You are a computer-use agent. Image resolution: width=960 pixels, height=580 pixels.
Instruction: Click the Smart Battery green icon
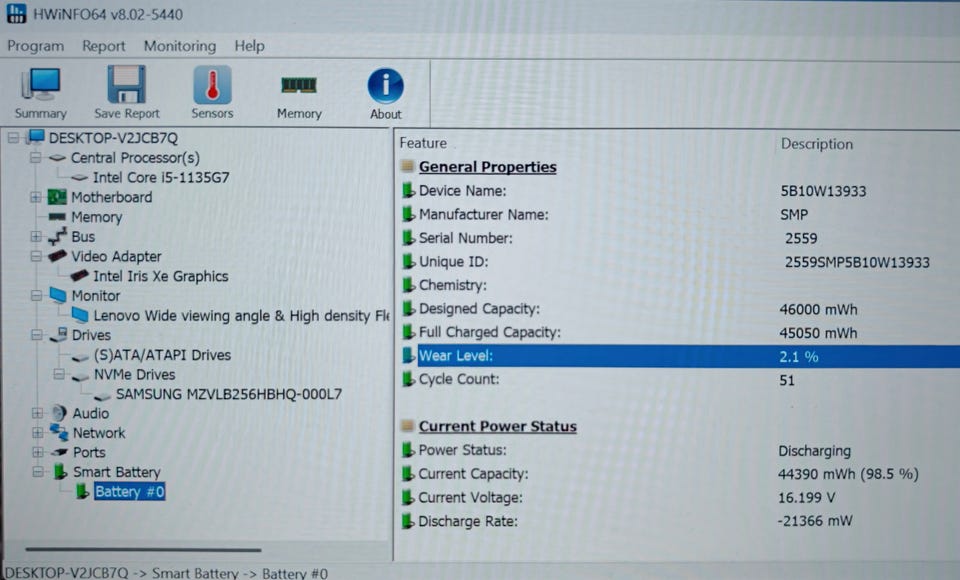tap(60, 472)
